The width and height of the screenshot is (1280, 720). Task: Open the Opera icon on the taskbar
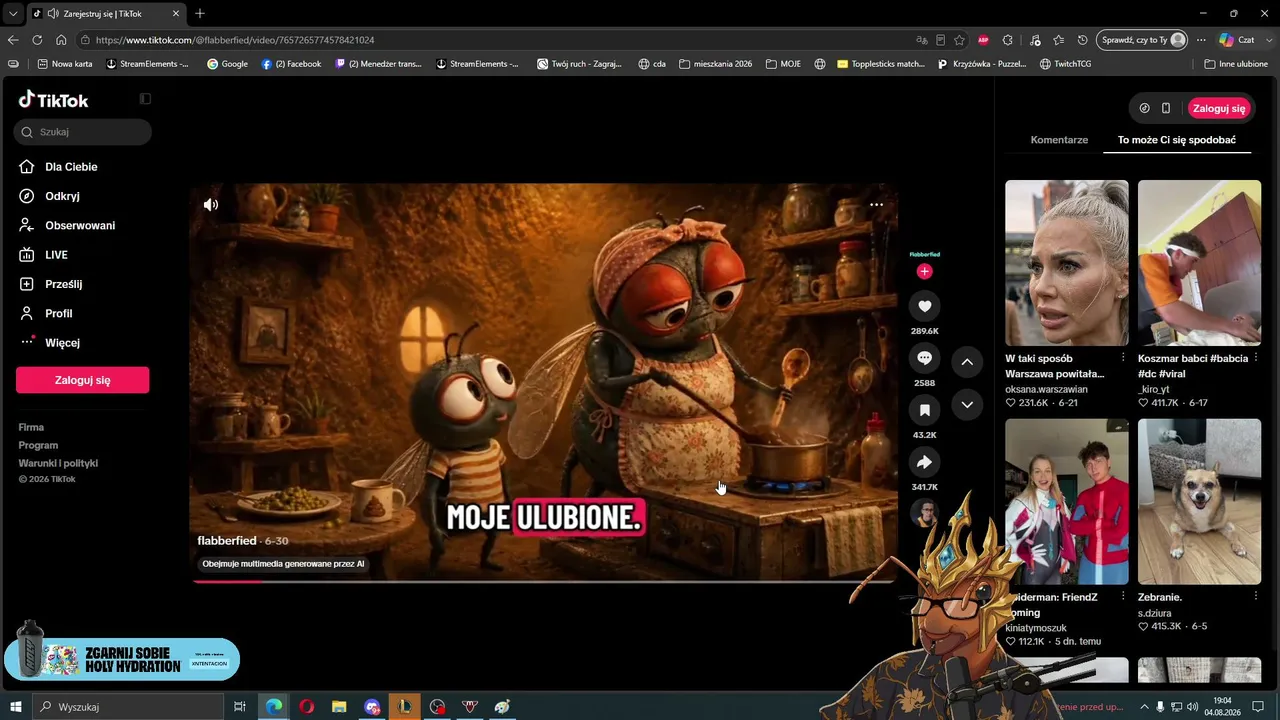tap(307, 707)
